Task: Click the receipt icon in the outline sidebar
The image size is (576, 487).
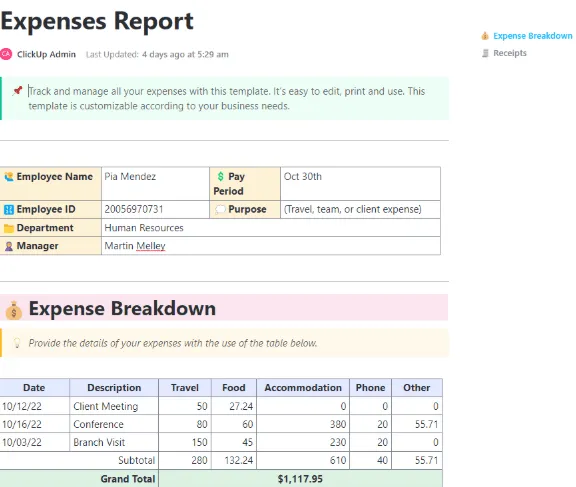Action: click(485, 53)
